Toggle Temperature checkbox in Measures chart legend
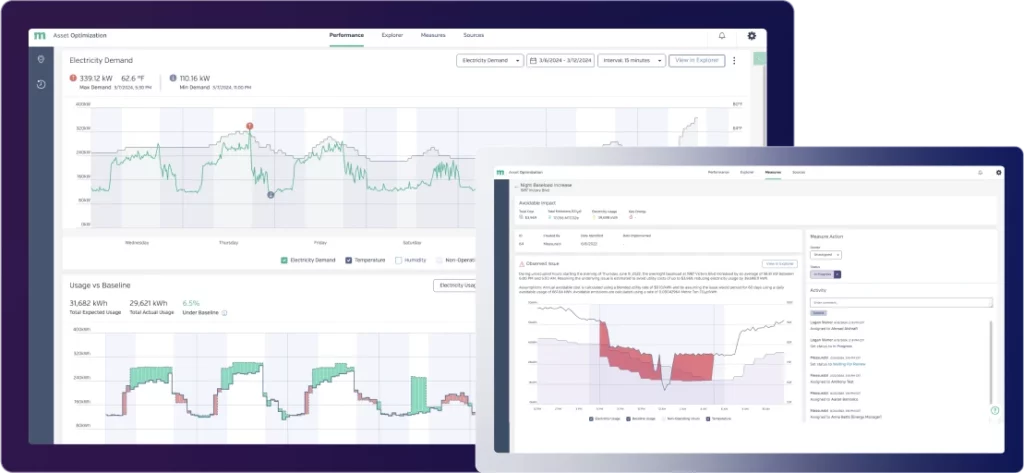The width and height of the screenshot is (1024, 473). 708,419
